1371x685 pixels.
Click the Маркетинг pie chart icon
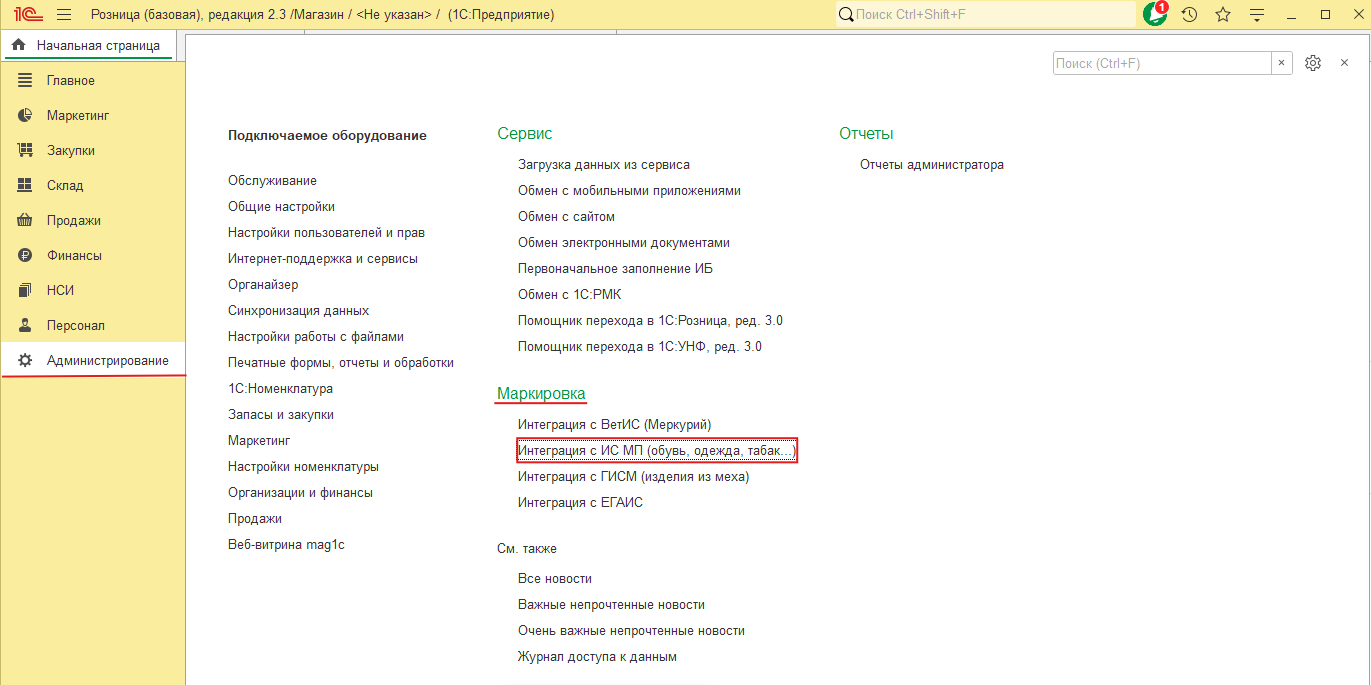click(x=26, y=115)
